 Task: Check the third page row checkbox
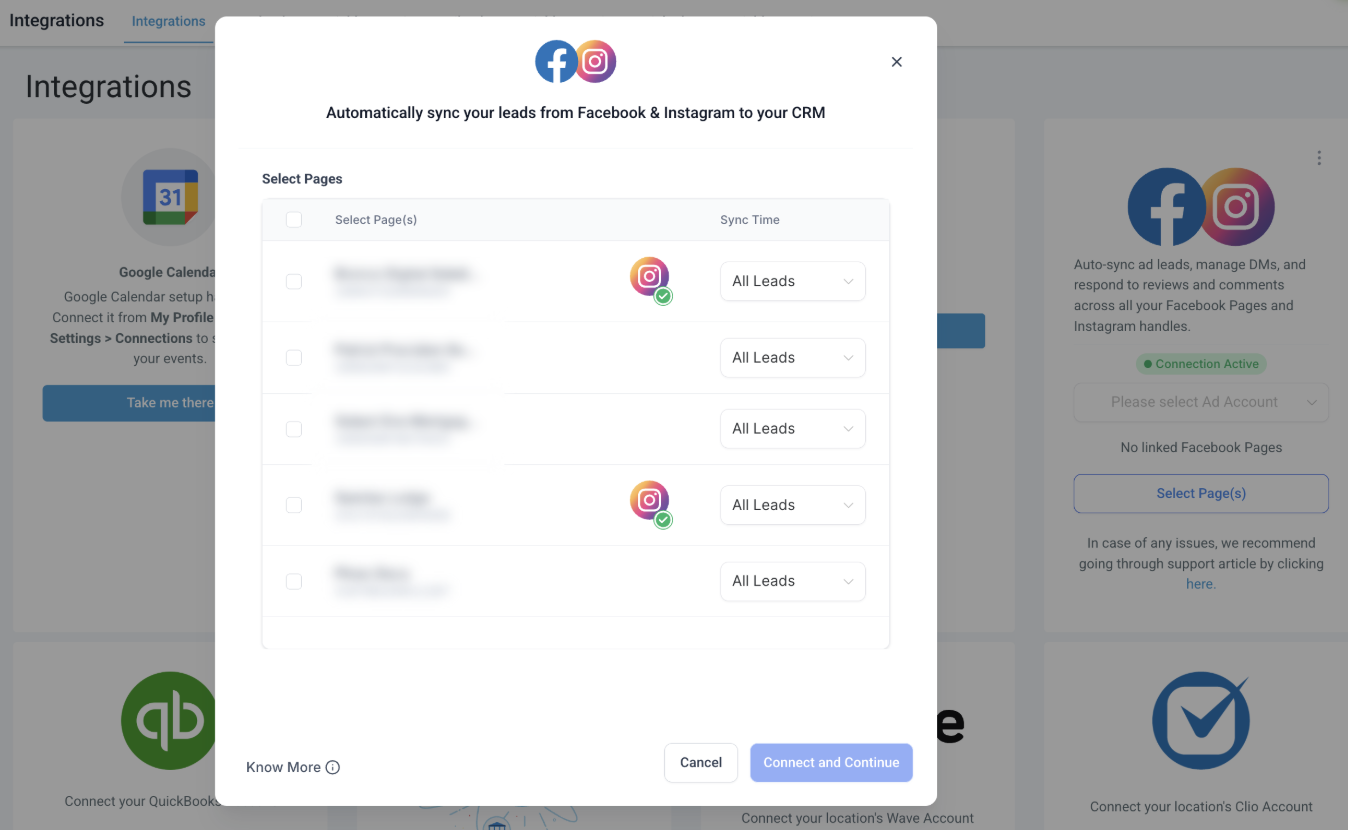tap(294, 429)
